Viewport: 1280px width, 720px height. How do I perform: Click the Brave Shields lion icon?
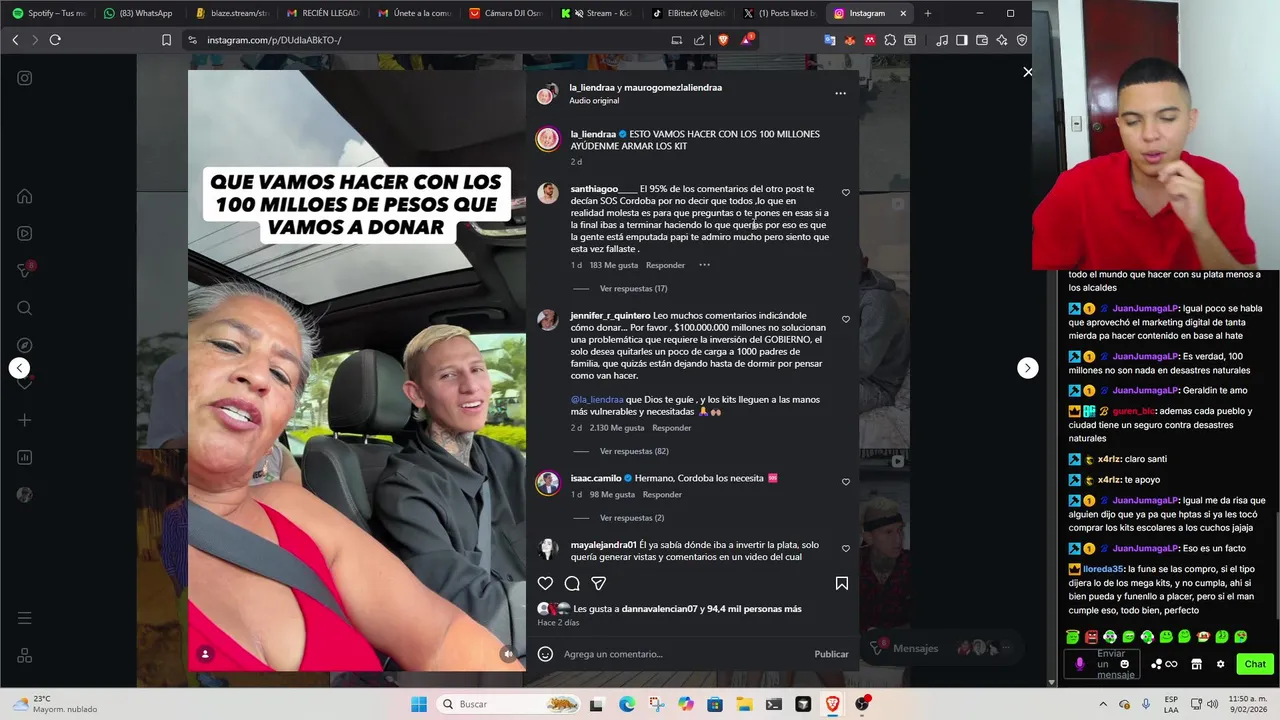click(x=723, y=40)
